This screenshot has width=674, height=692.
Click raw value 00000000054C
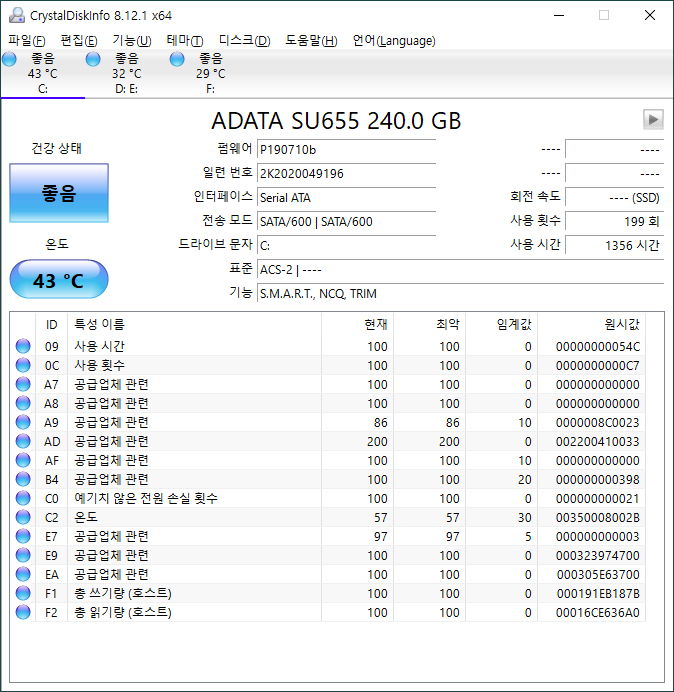tap(598, 346)
